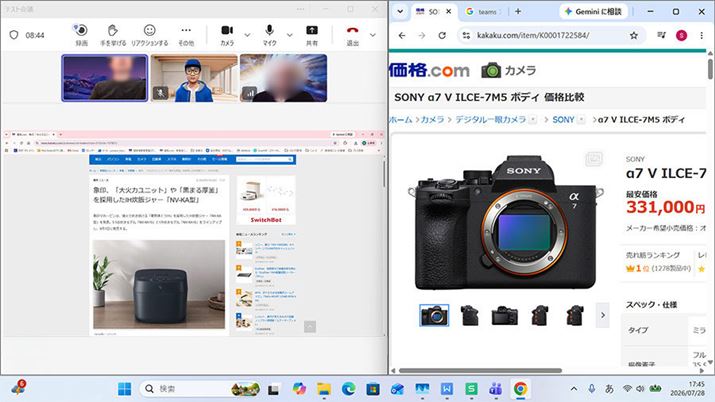
Task: Bookmark this page with the star
Action: pos(634,35)
